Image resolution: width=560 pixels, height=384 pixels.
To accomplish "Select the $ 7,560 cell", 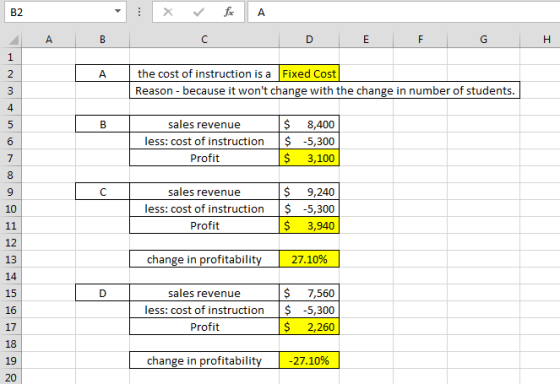I will tap(309, 293).
